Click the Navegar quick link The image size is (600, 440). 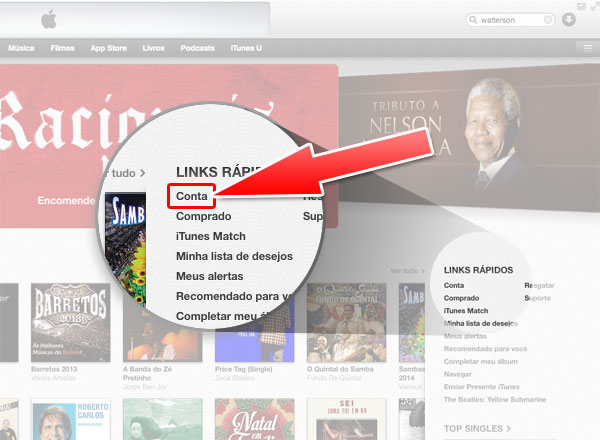[x=458, y=374]
